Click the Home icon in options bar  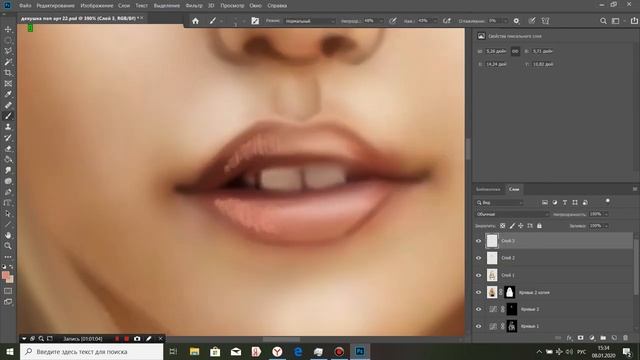pos(196,21)
